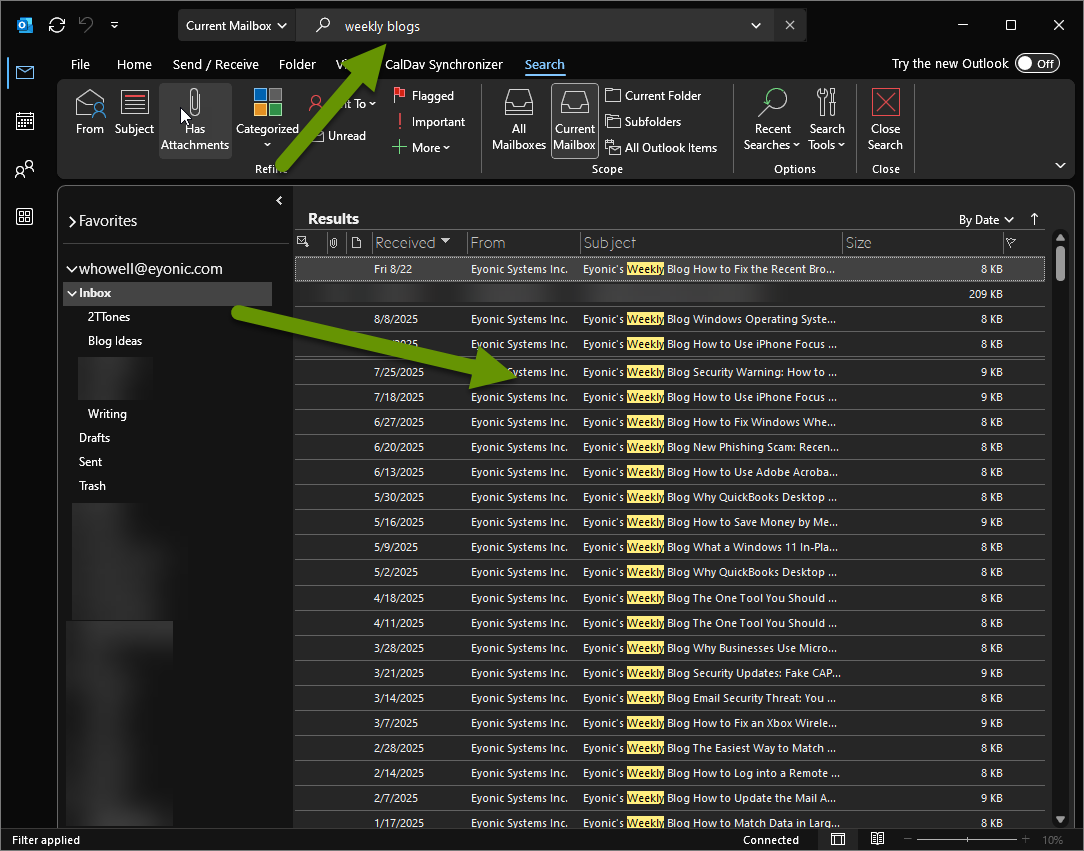Open the Calendar view in the left rail
Image resolution: width=1084 pixels, height=851 pixels.
tap(25, 121)
